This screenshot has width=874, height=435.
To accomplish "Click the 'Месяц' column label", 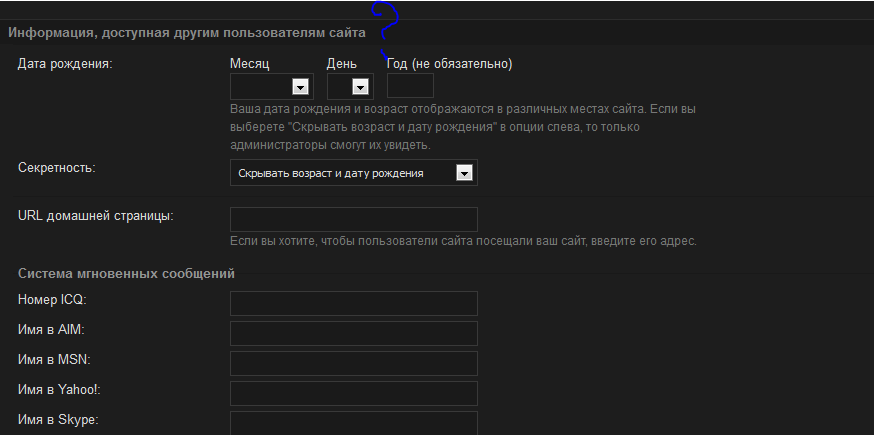I will pos(250,64).
